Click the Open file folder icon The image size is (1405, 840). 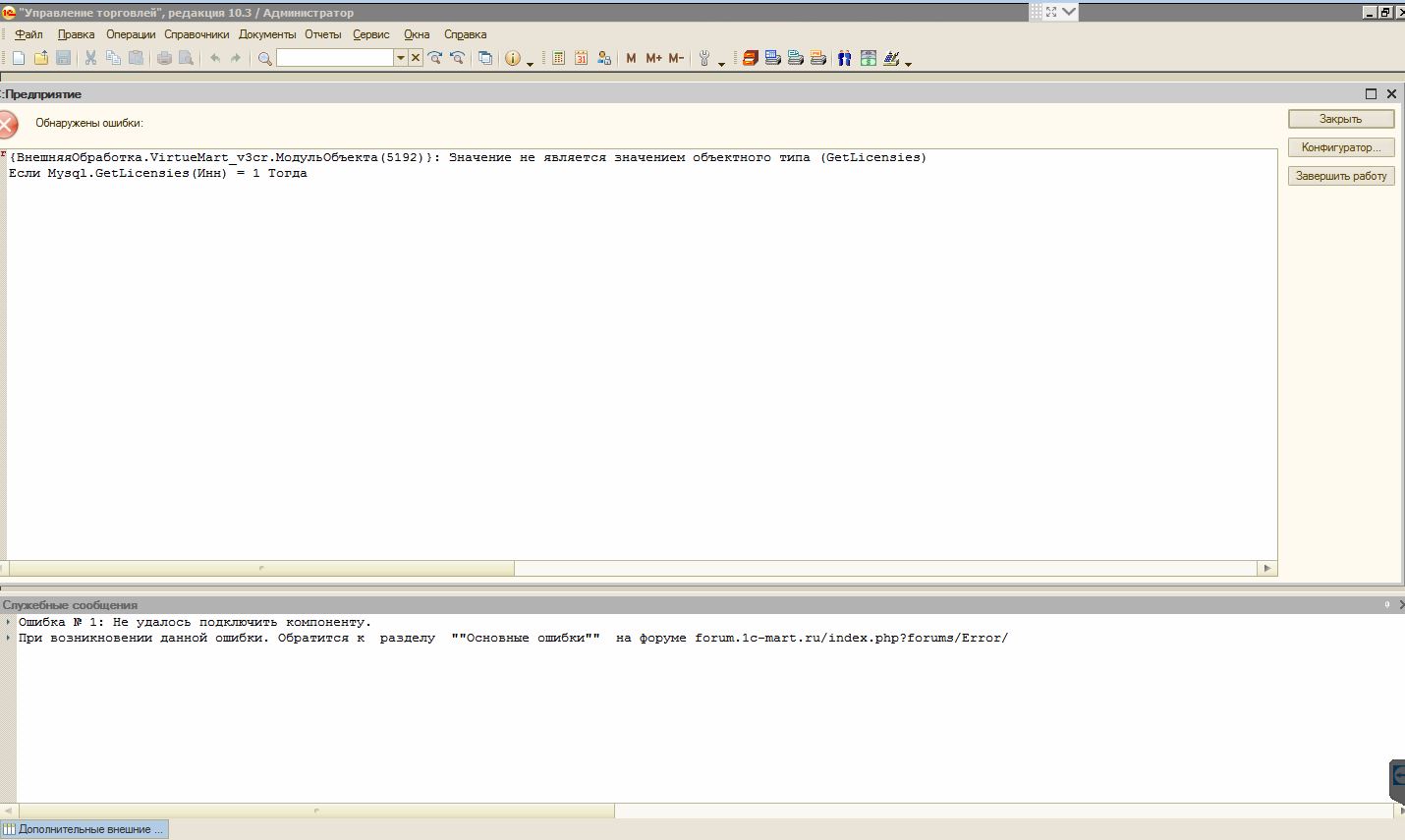coord(41,58)
